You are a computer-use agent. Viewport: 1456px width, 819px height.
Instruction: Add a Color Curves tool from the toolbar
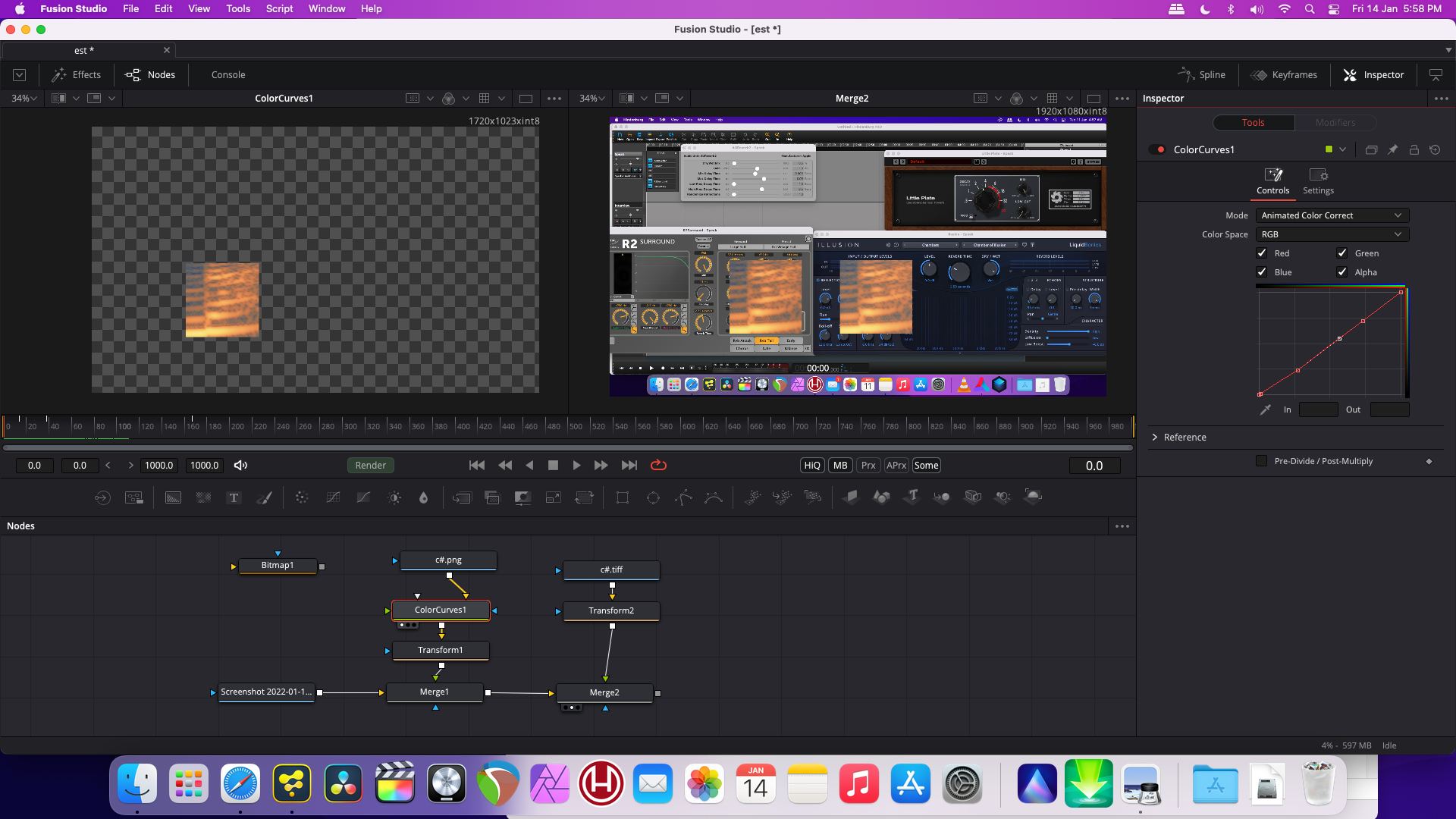(333, 497)
